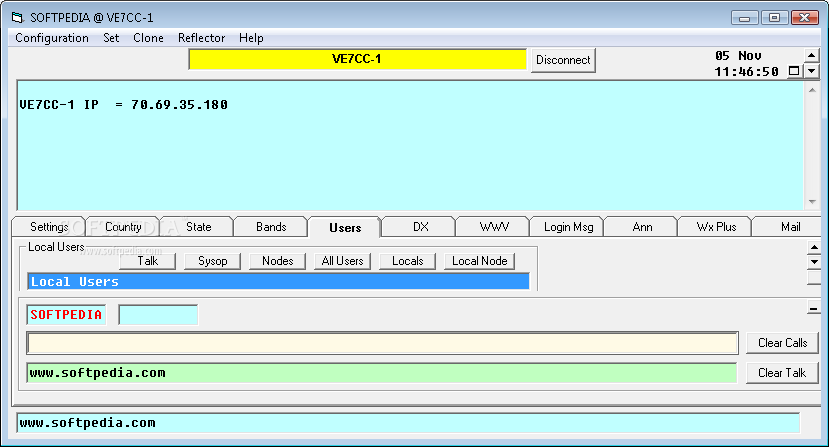Open the Wx Plus tab
This screenshot has width=829, height=447.
[x=716, y=227]
